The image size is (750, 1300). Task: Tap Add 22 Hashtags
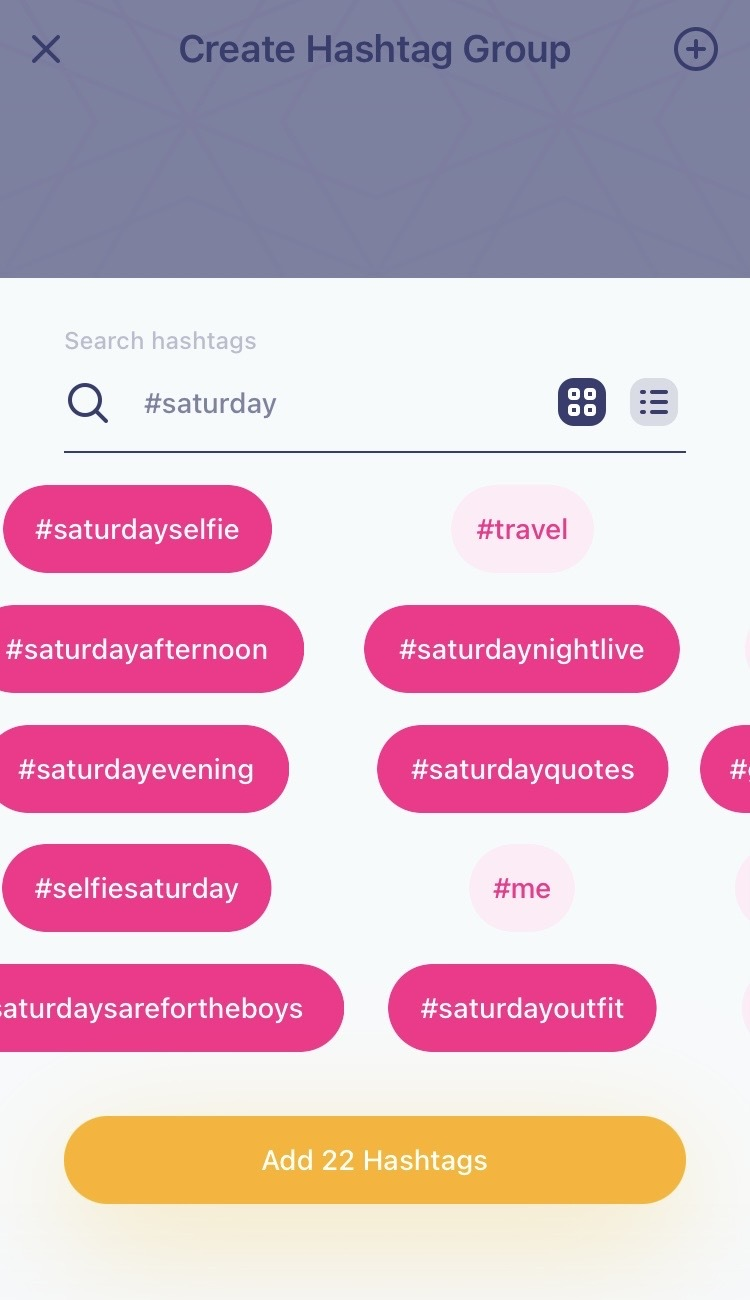tap(374, 1159)
